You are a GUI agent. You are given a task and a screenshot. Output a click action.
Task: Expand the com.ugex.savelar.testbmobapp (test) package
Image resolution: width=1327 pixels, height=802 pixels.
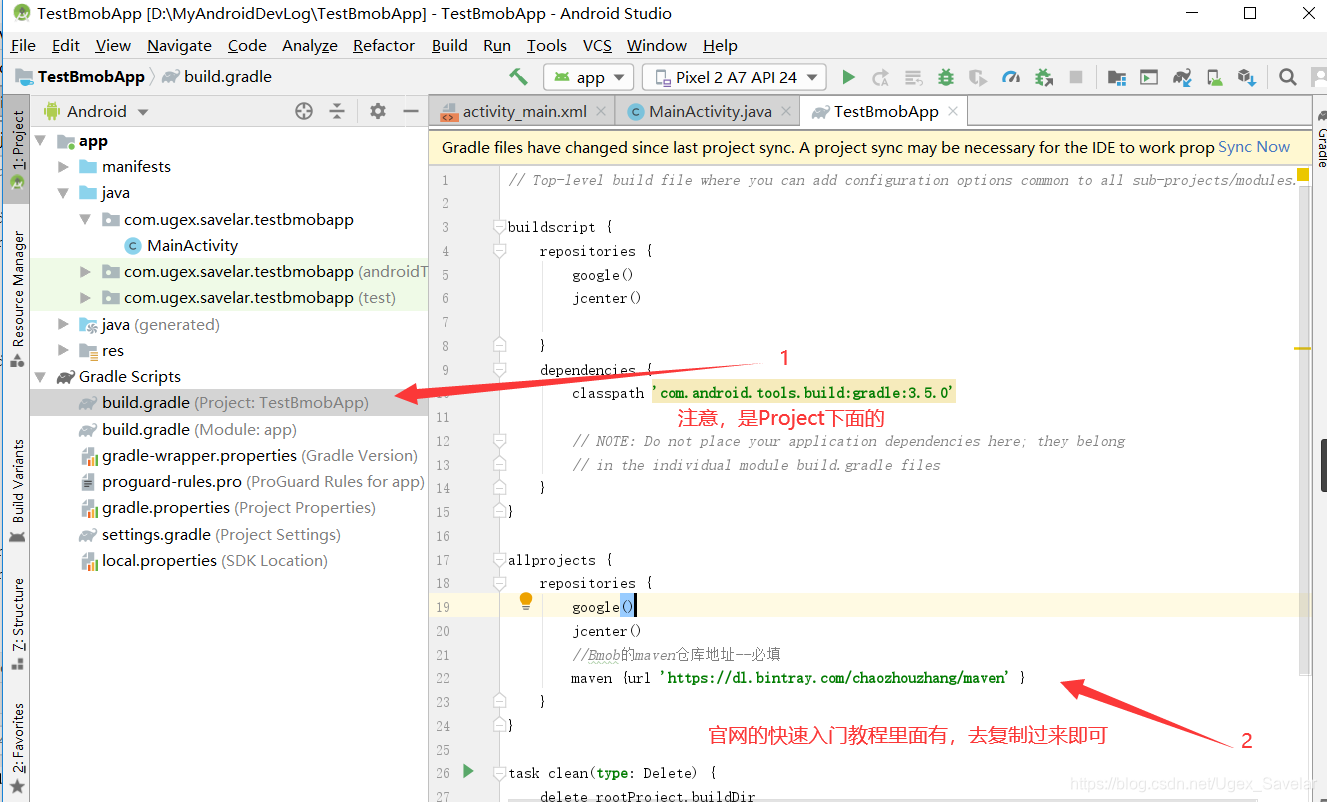pos(86,298)
